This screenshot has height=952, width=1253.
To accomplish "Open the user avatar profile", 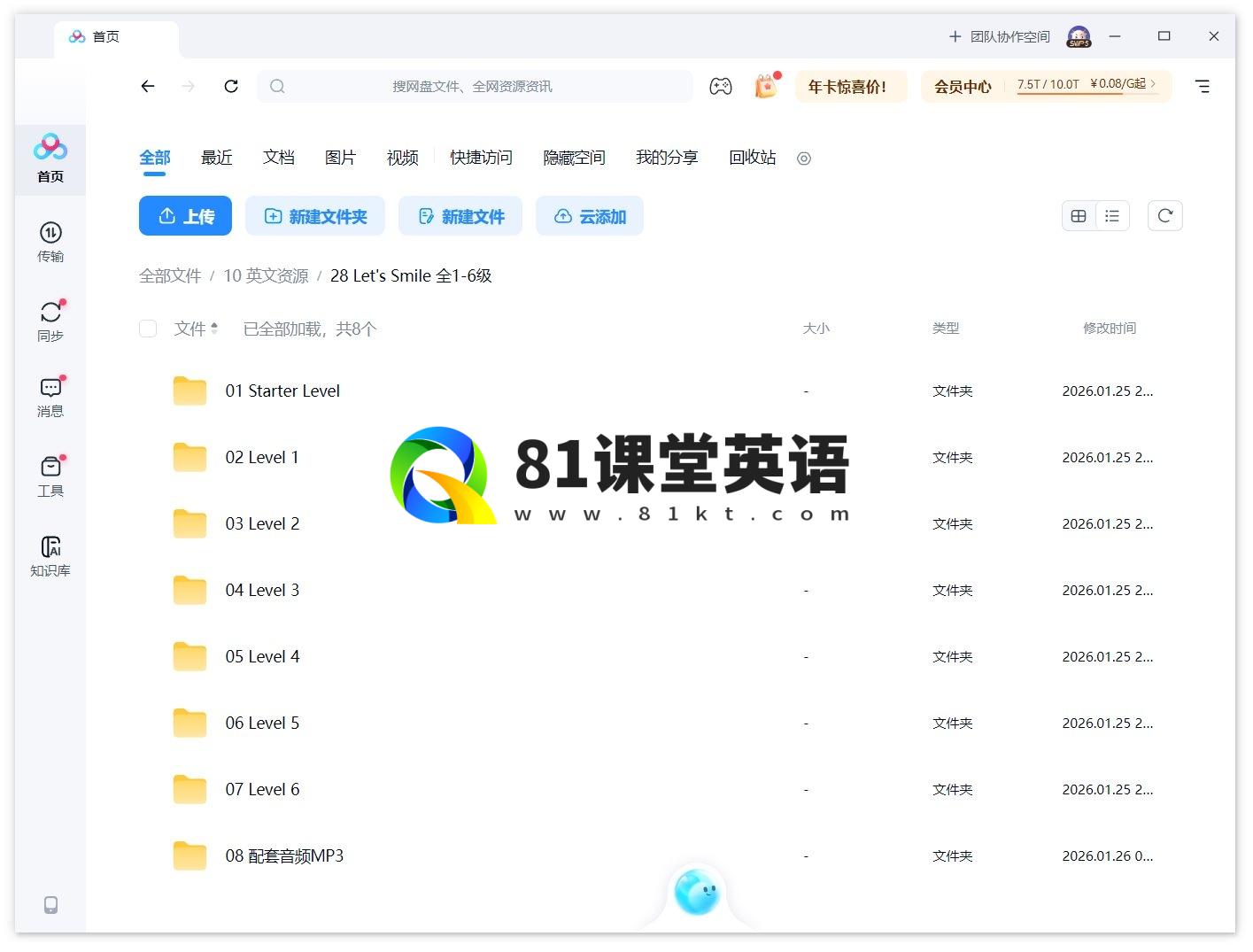I will point(1079,36).
